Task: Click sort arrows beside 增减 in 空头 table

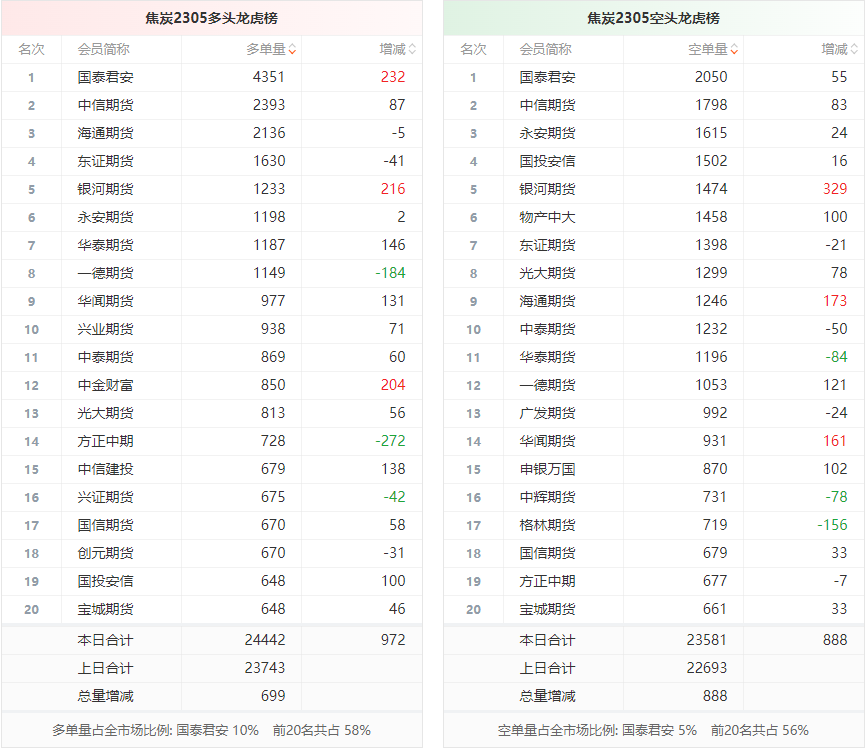Action: [x=854, y=49]
